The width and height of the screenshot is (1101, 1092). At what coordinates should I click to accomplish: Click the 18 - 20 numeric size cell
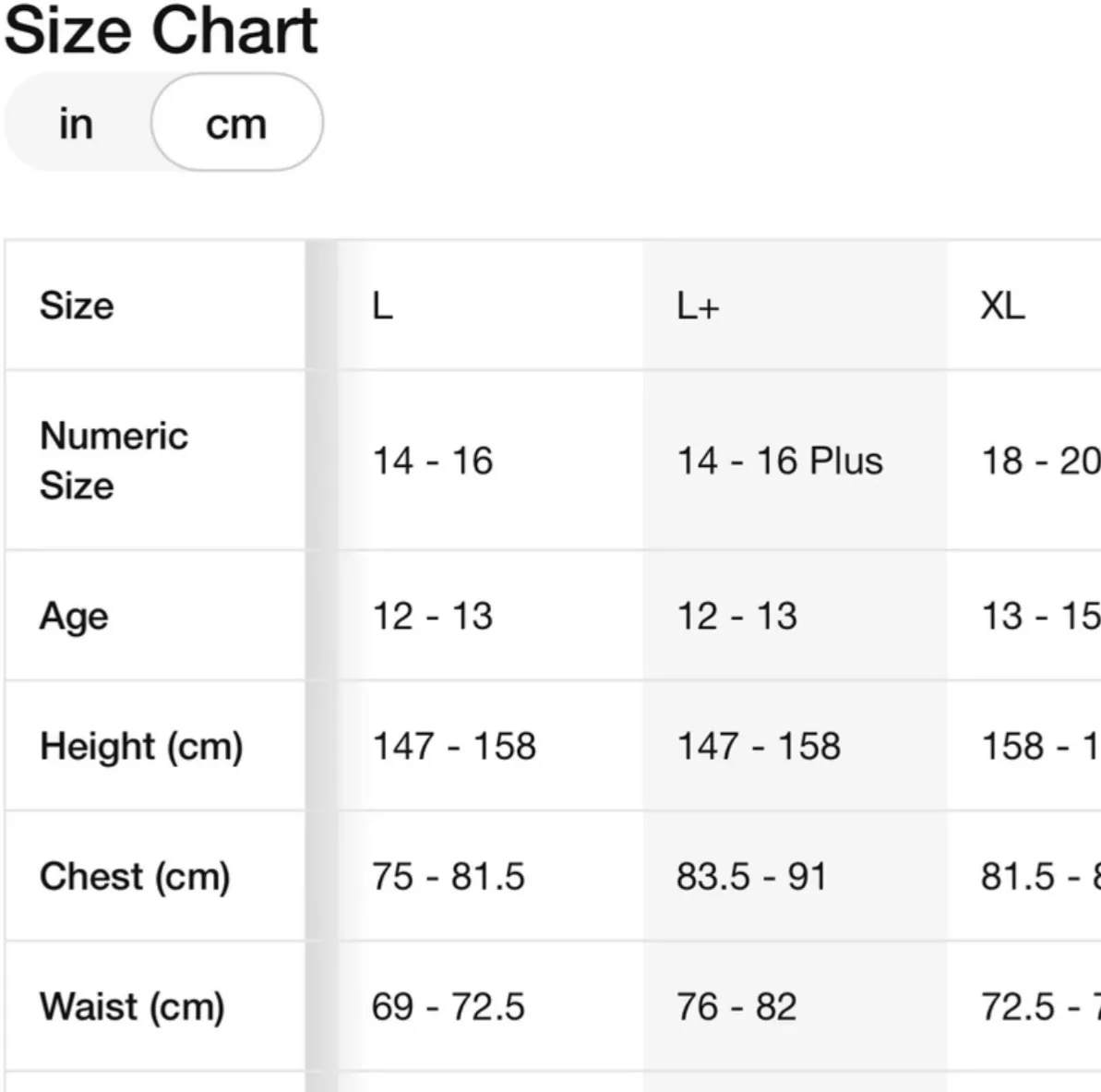[1041, 462]
